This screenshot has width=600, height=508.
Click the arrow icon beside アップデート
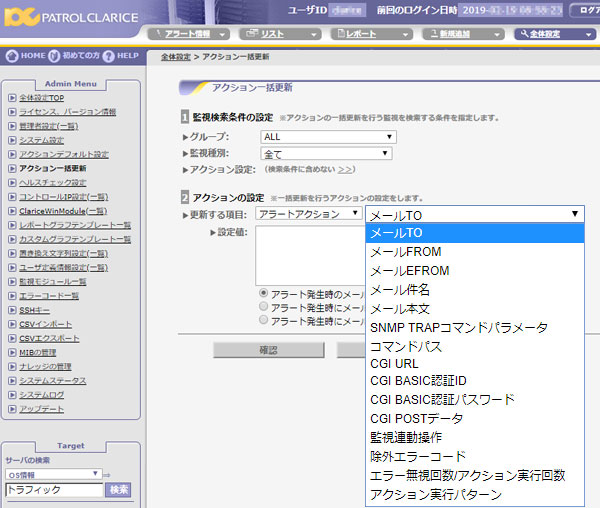(12, 409)
